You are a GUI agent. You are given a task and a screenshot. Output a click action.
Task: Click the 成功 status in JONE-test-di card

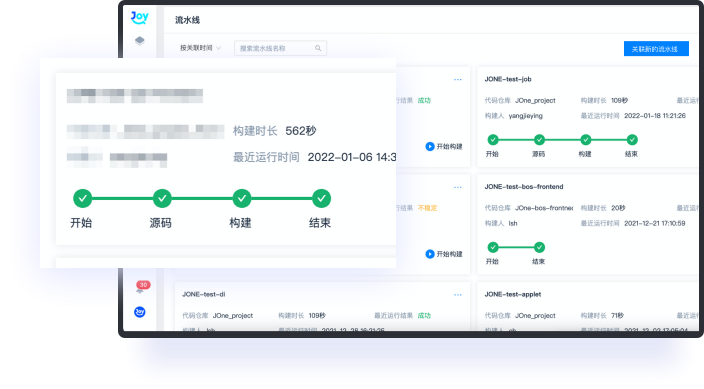(424, 315)
